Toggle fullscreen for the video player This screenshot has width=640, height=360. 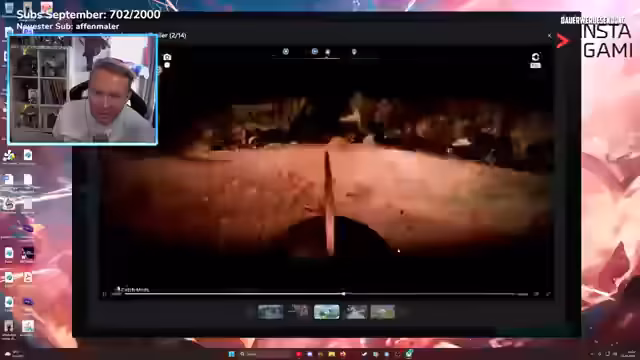[548, 294]
